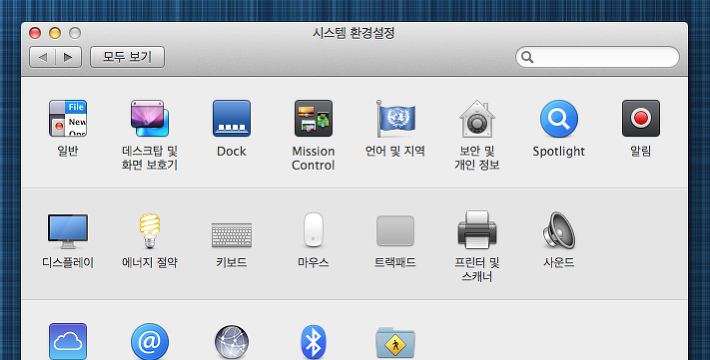Open 키보드 preferences pane
This screenshot has width=710, height=360.
[x=232, y=235]
